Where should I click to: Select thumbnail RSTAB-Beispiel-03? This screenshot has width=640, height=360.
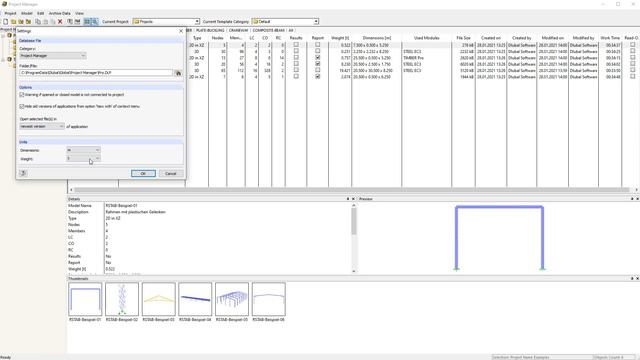(158, 299)
